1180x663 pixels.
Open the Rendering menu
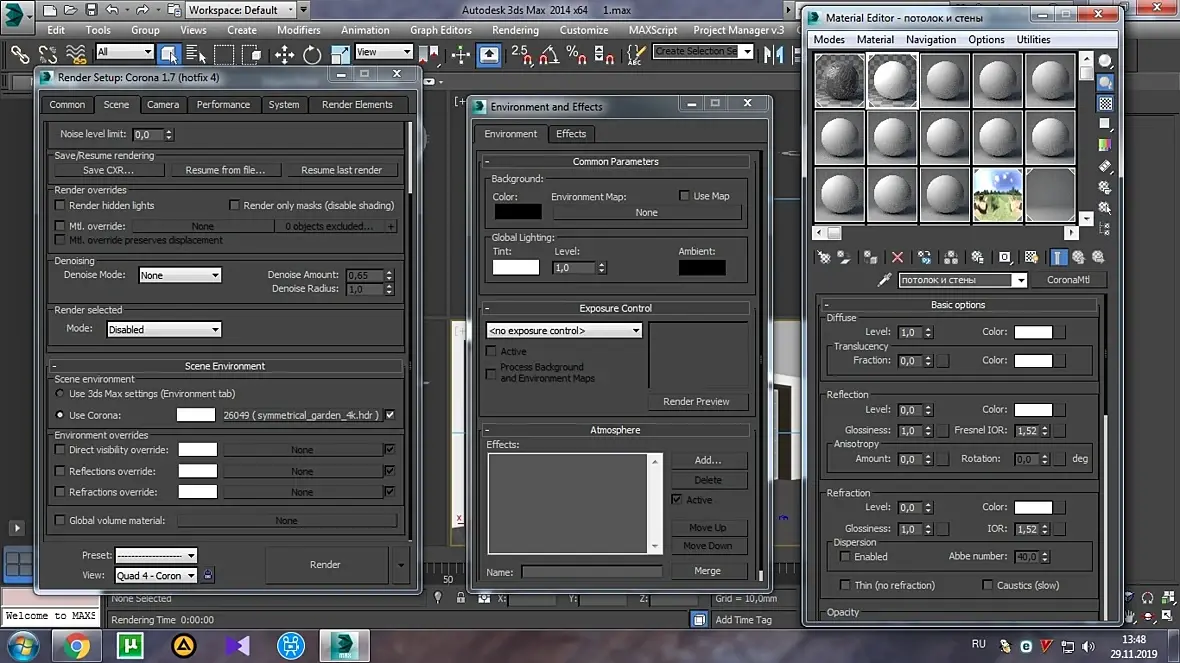pyautogui.click(x=515, y=30)
